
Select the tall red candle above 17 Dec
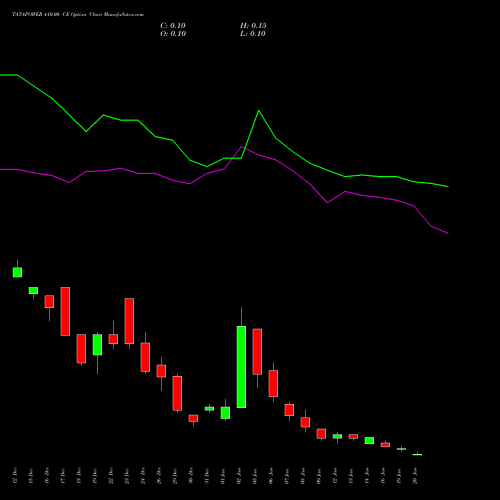[65, 311]
